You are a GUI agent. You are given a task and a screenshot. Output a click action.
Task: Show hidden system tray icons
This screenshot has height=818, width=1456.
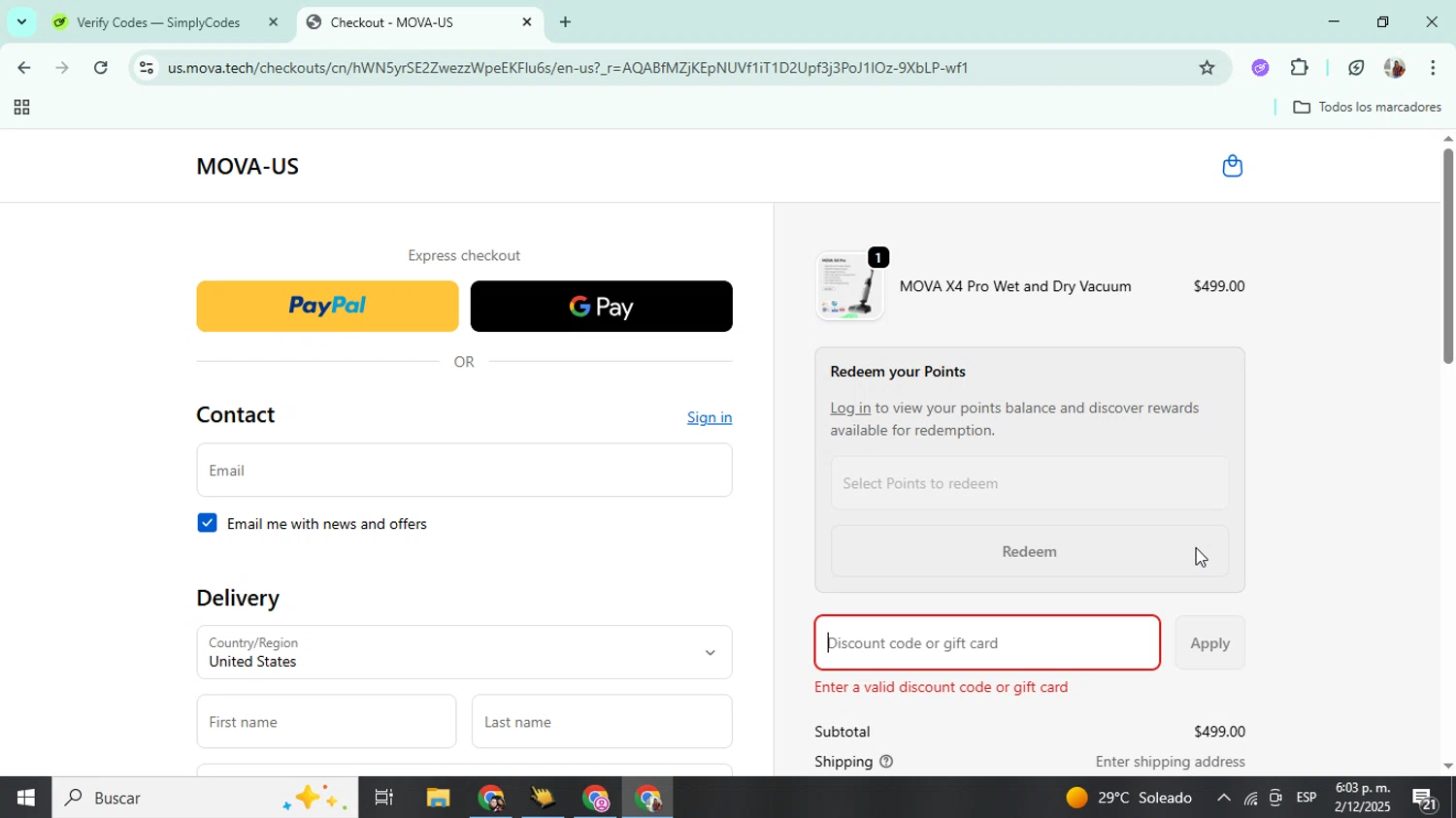(1223, 798)
